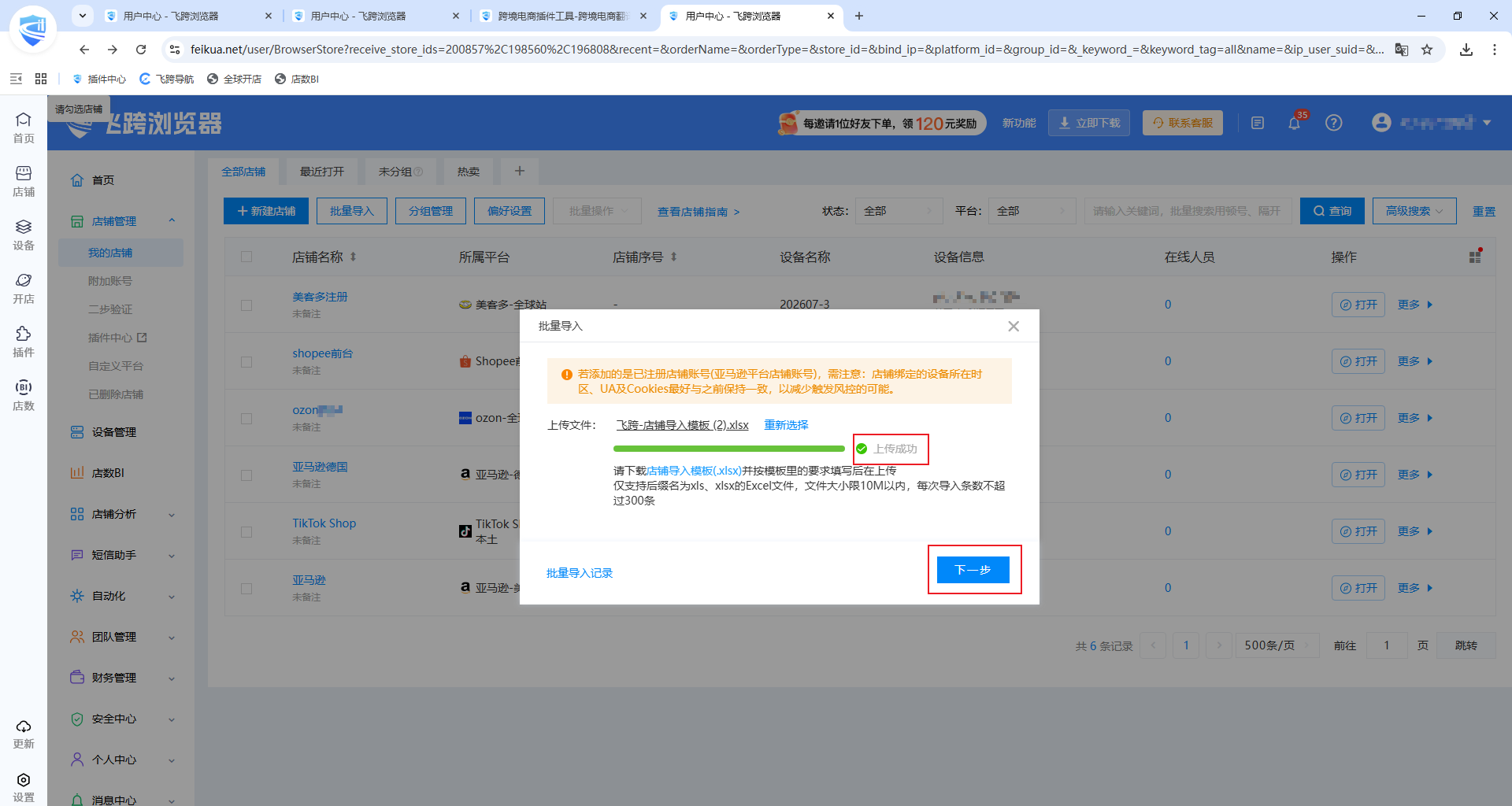Switch to the 未分组 tab
Image resolution: width=1512 pixels, height=806 pixels.
pos(400,172)
